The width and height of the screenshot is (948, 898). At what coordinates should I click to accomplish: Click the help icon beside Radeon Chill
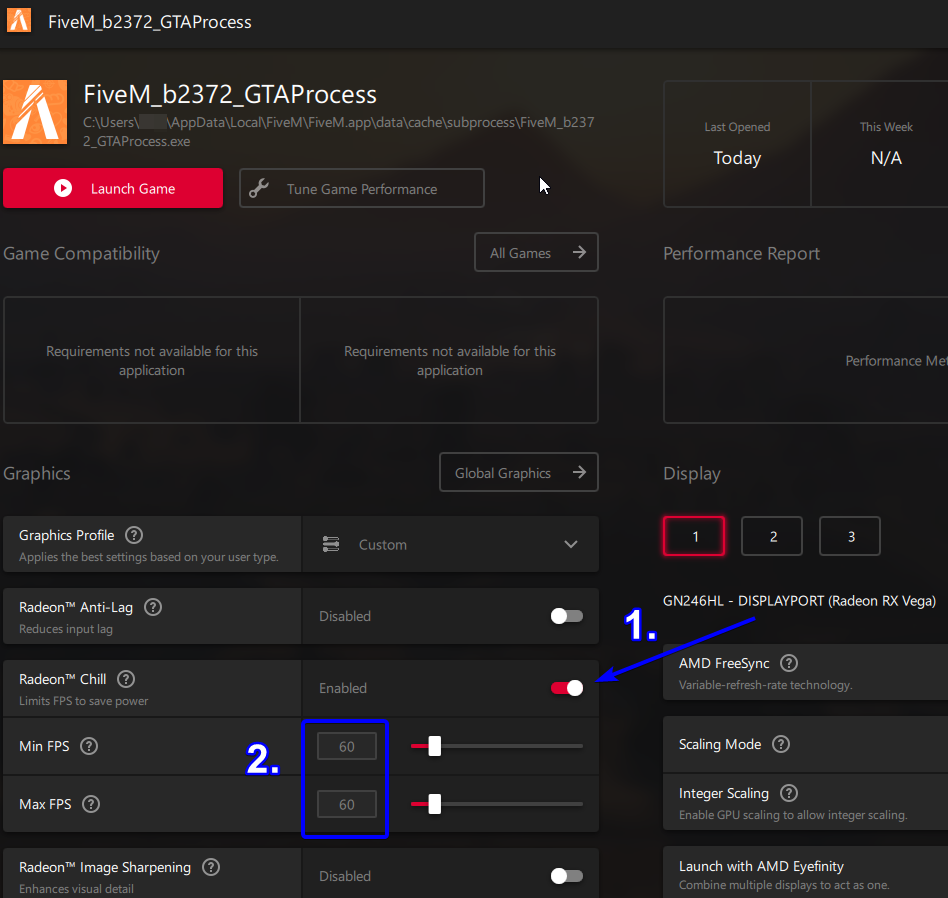click(x=126, y=679)
